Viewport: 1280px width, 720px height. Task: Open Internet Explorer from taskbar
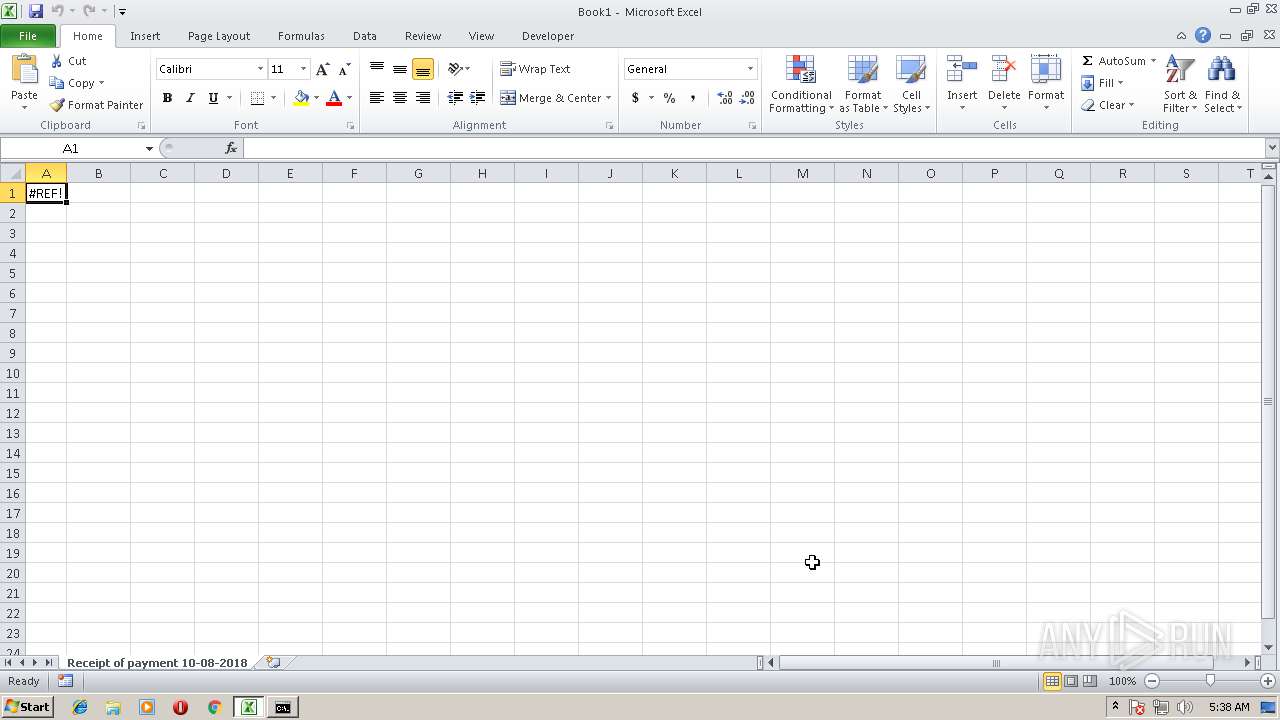[80, 707]
